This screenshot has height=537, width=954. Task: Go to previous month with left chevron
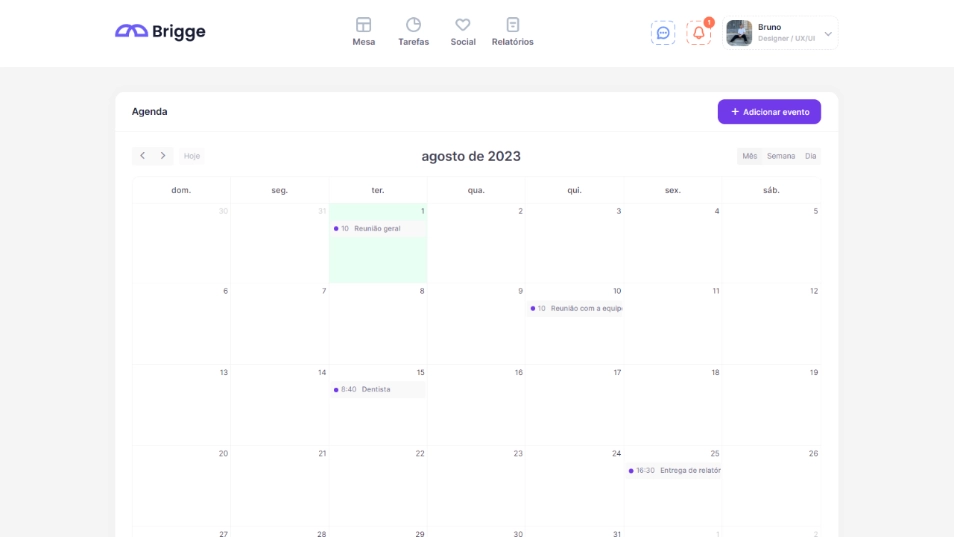(142, 156)
